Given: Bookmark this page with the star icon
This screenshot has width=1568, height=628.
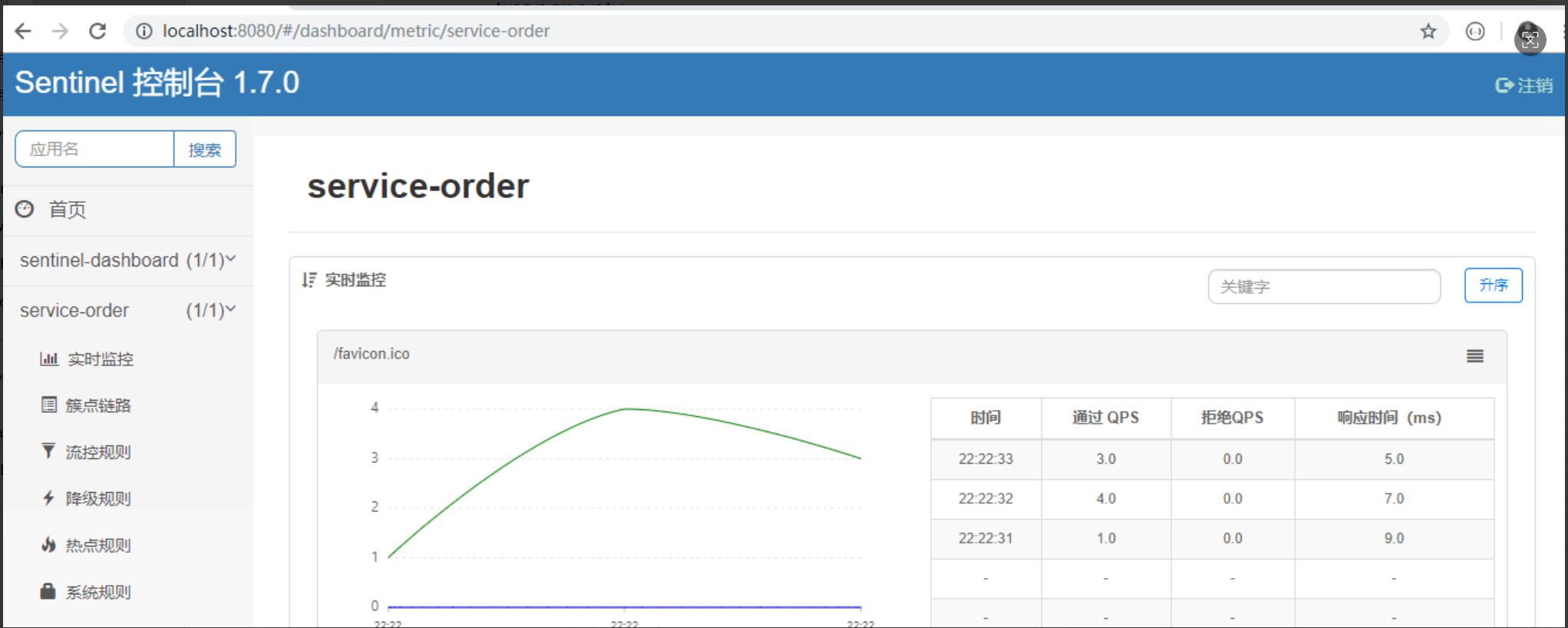Looking at the screenshot, I should [x=1428, y=31].
